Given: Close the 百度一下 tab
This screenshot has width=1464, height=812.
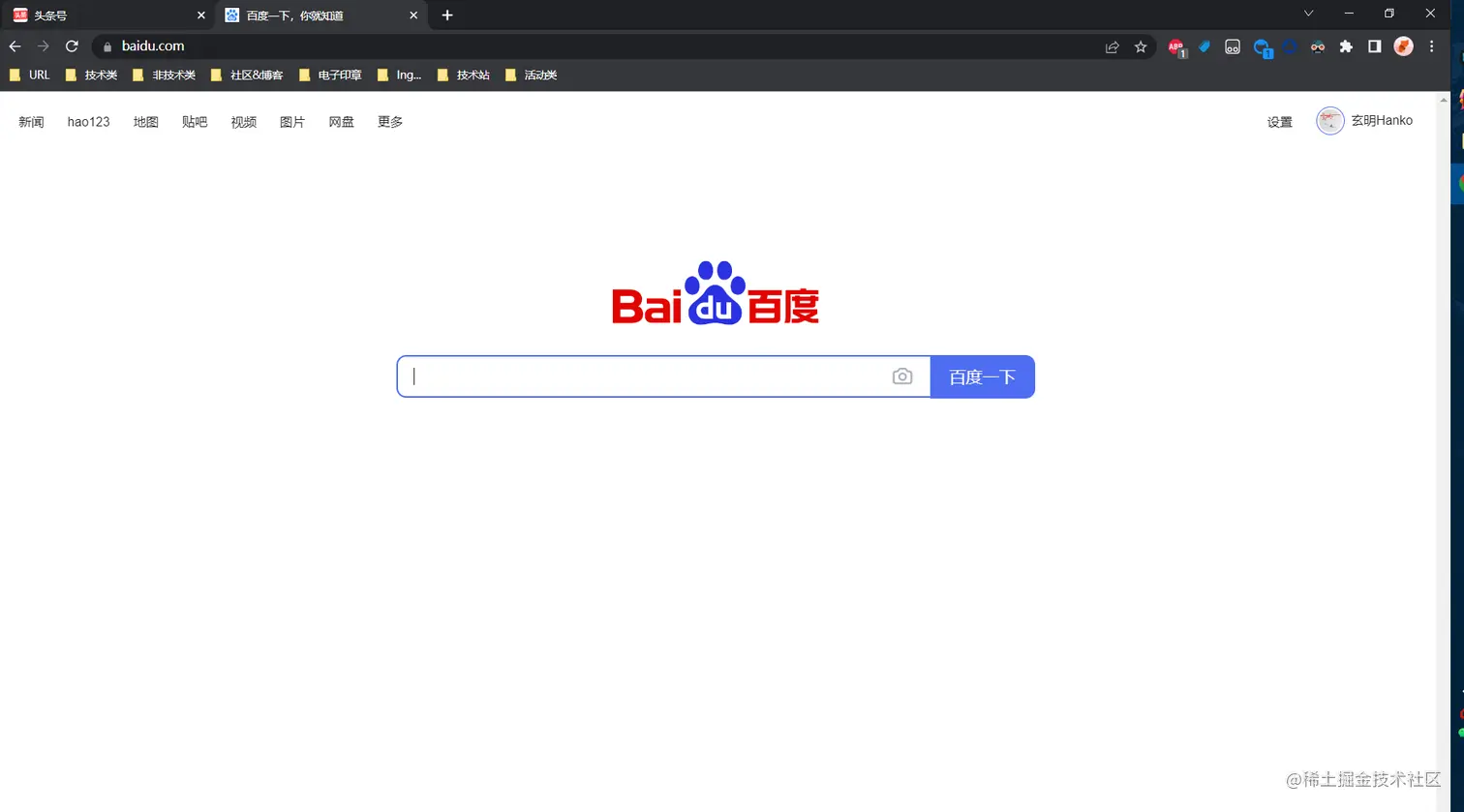Looking at the screenshot, I should point(413,15).
